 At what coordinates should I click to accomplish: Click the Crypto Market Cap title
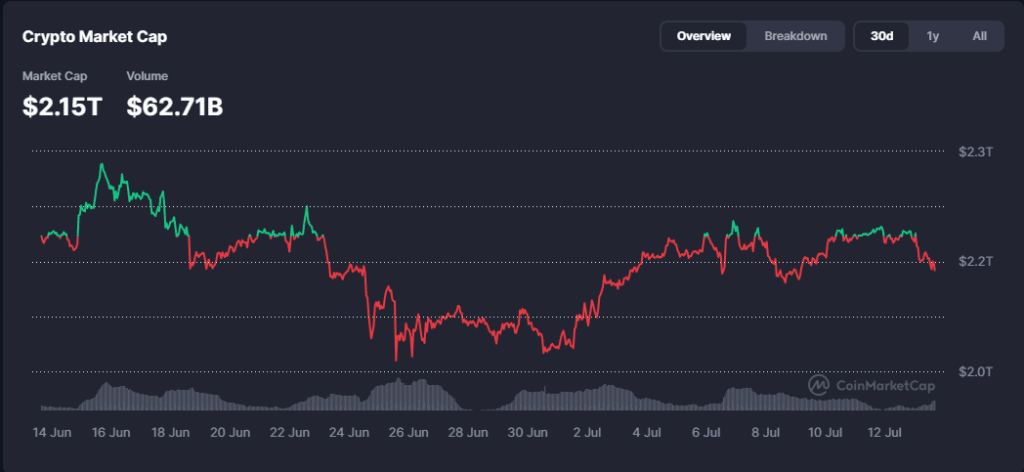pyautogui.click(x=95, y=37)
